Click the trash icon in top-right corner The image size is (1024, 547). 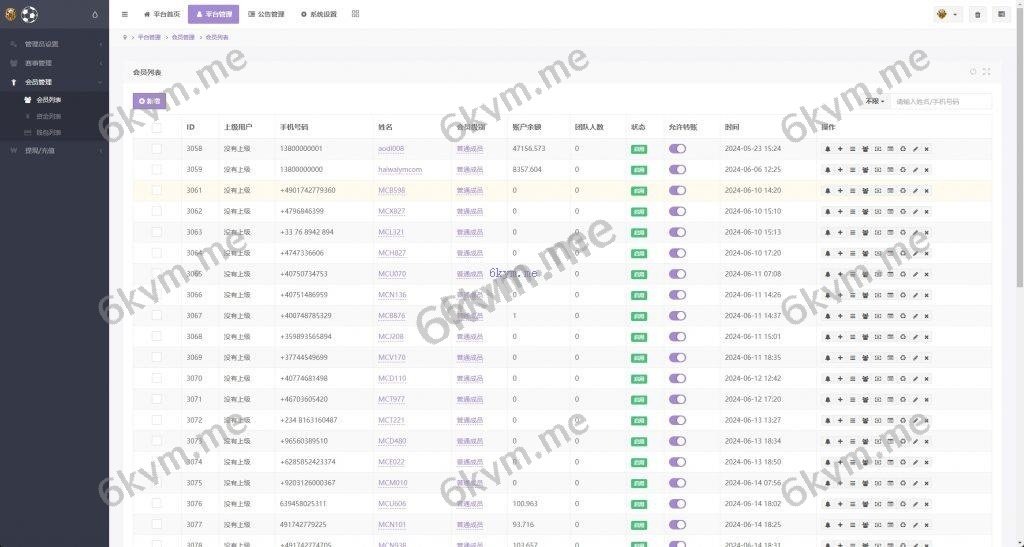(977, 14)
